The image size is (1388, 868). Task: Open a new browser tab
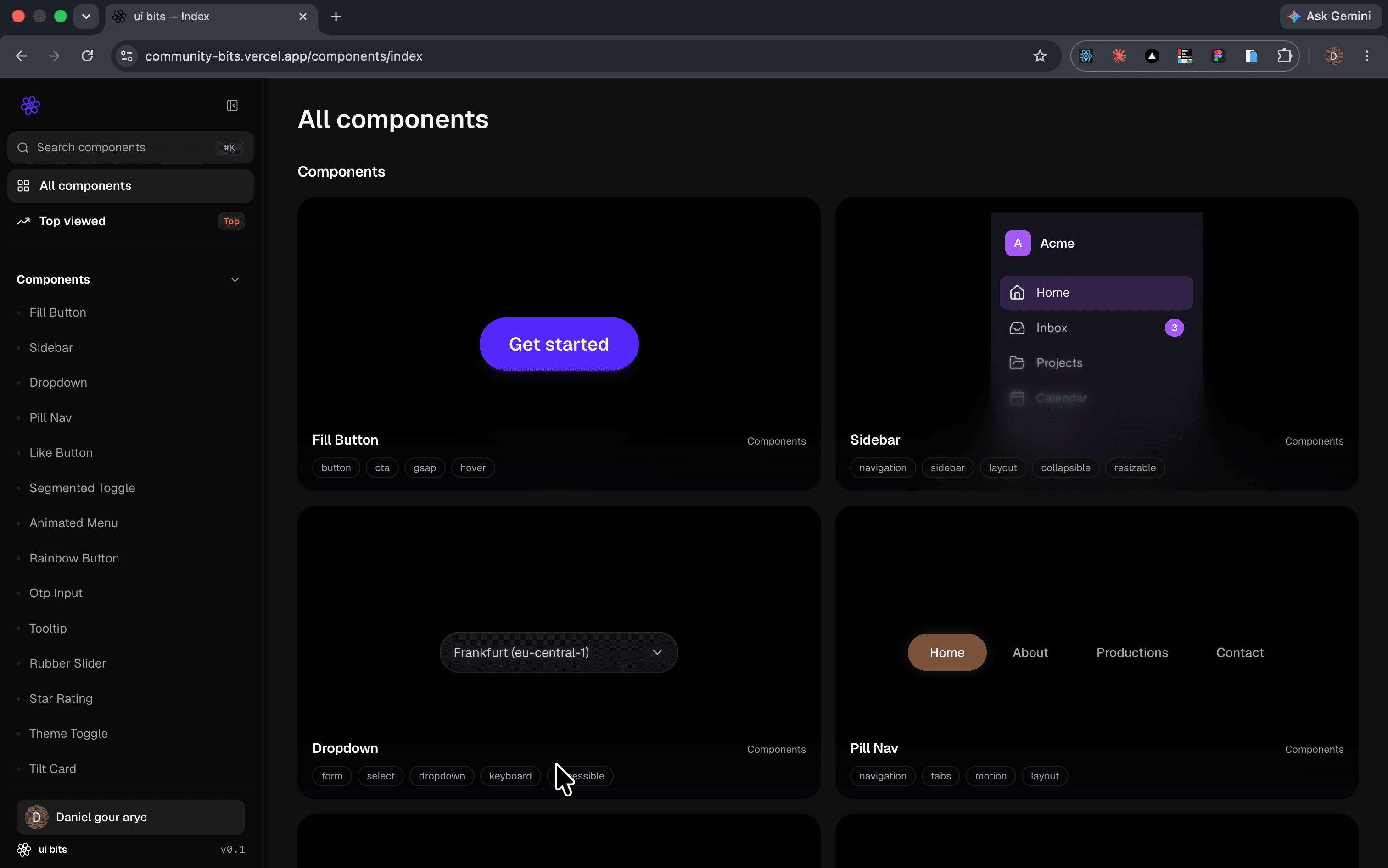[x=336, y=16]
